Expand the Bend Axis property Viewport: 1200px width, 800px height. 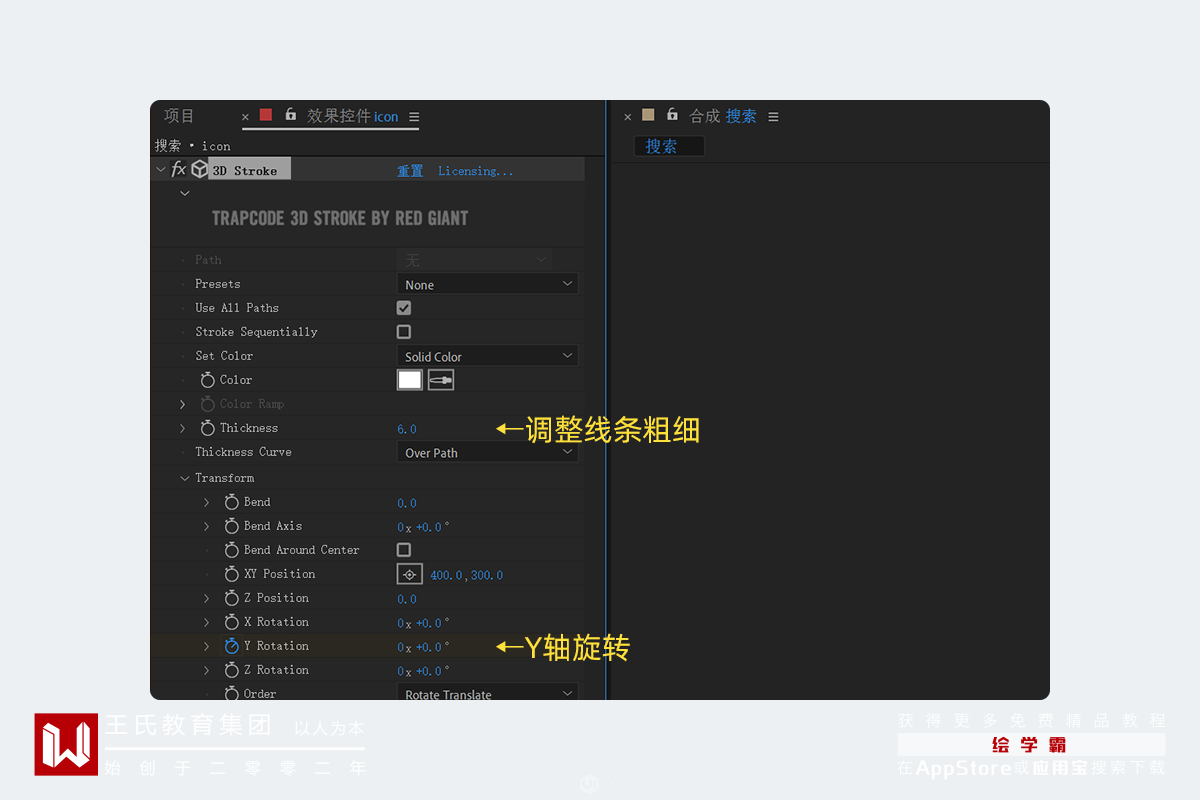[x=207, y=526]
